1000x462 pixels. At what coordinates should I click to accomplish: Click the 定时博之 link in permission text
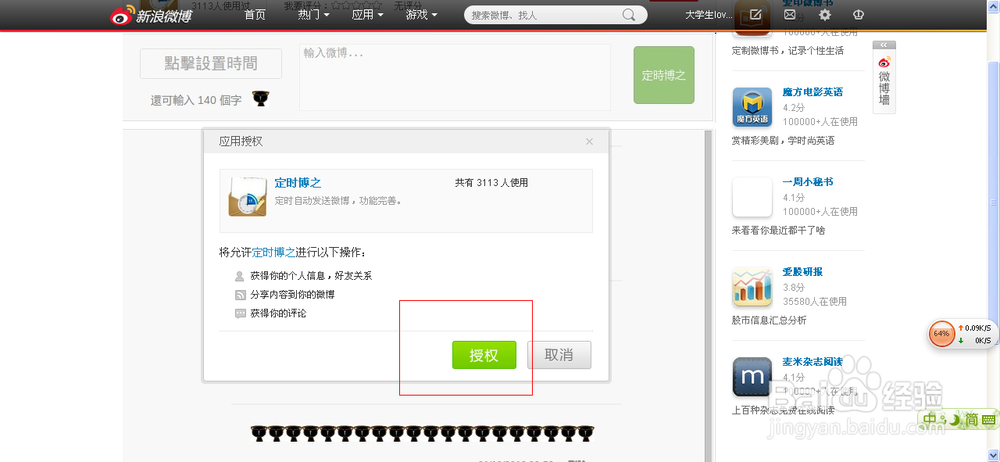tap(274, 253)
